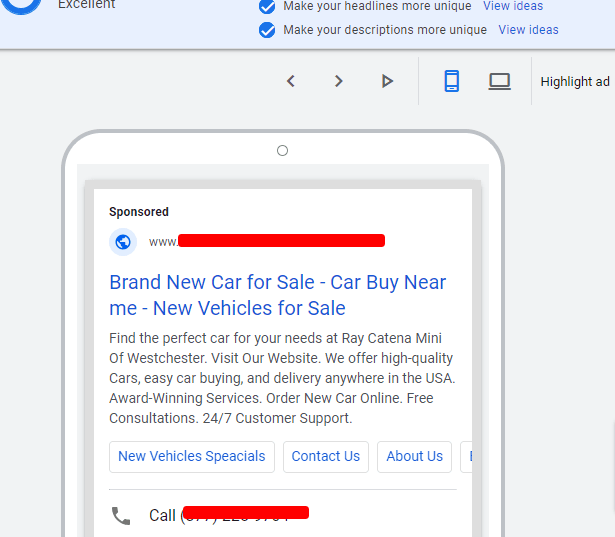
Task: Go to the previous ad preview
Action: [291, 81]
